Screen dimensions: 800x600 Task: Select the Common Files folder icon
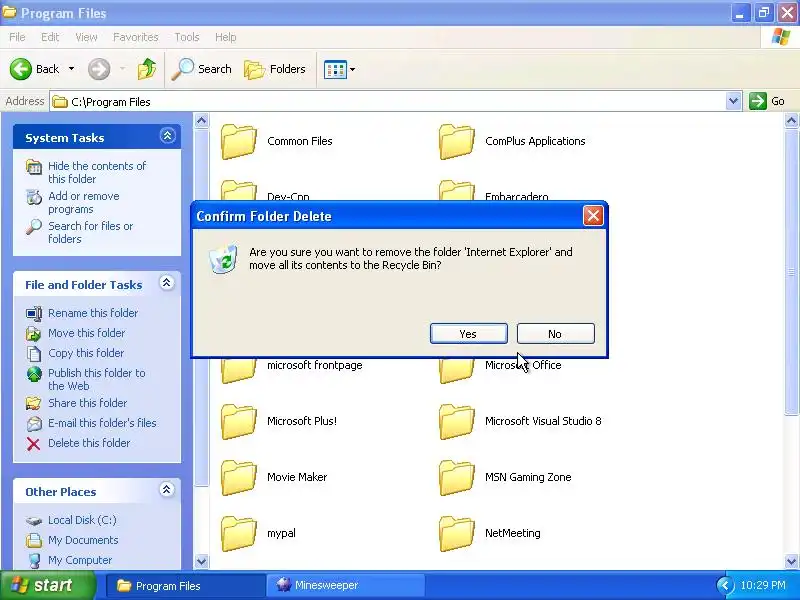point(238,141)
